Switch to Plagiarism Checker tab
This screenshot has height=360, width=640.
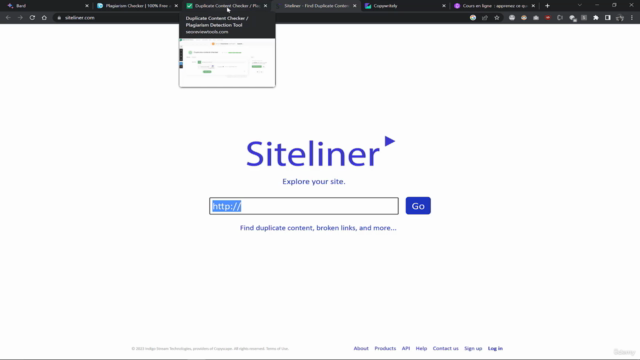pos(137,6)
